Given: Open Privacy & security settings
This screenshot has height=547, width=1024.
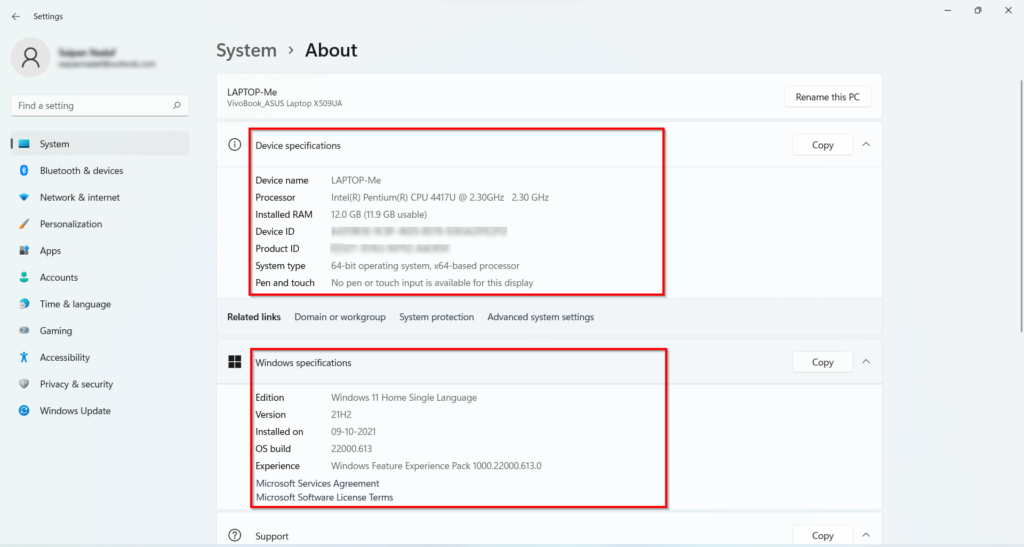Looking at the screenshot, I should tap(100, 384).
